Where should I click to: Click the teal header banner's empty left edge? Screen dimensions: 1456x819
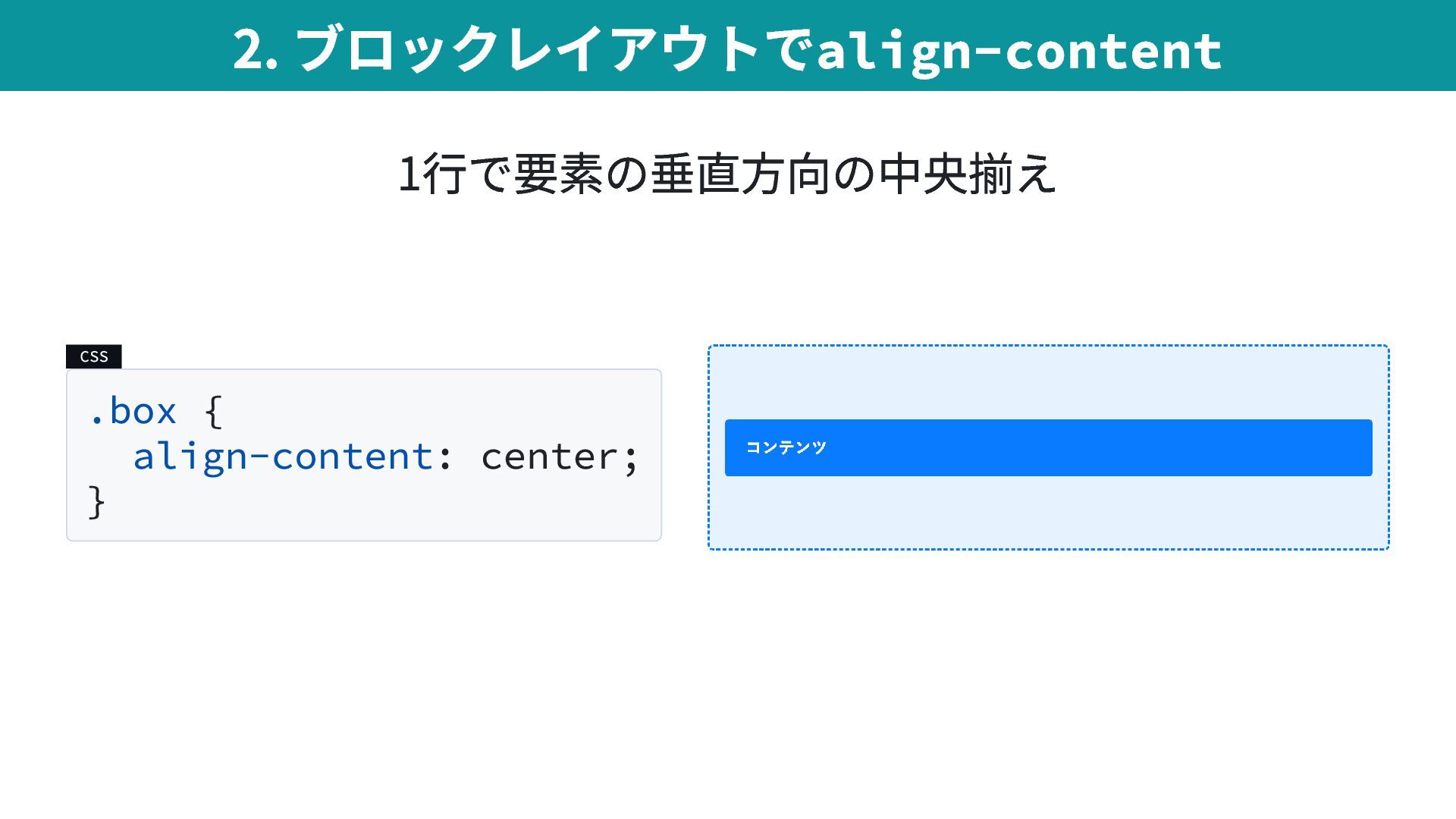76,45
